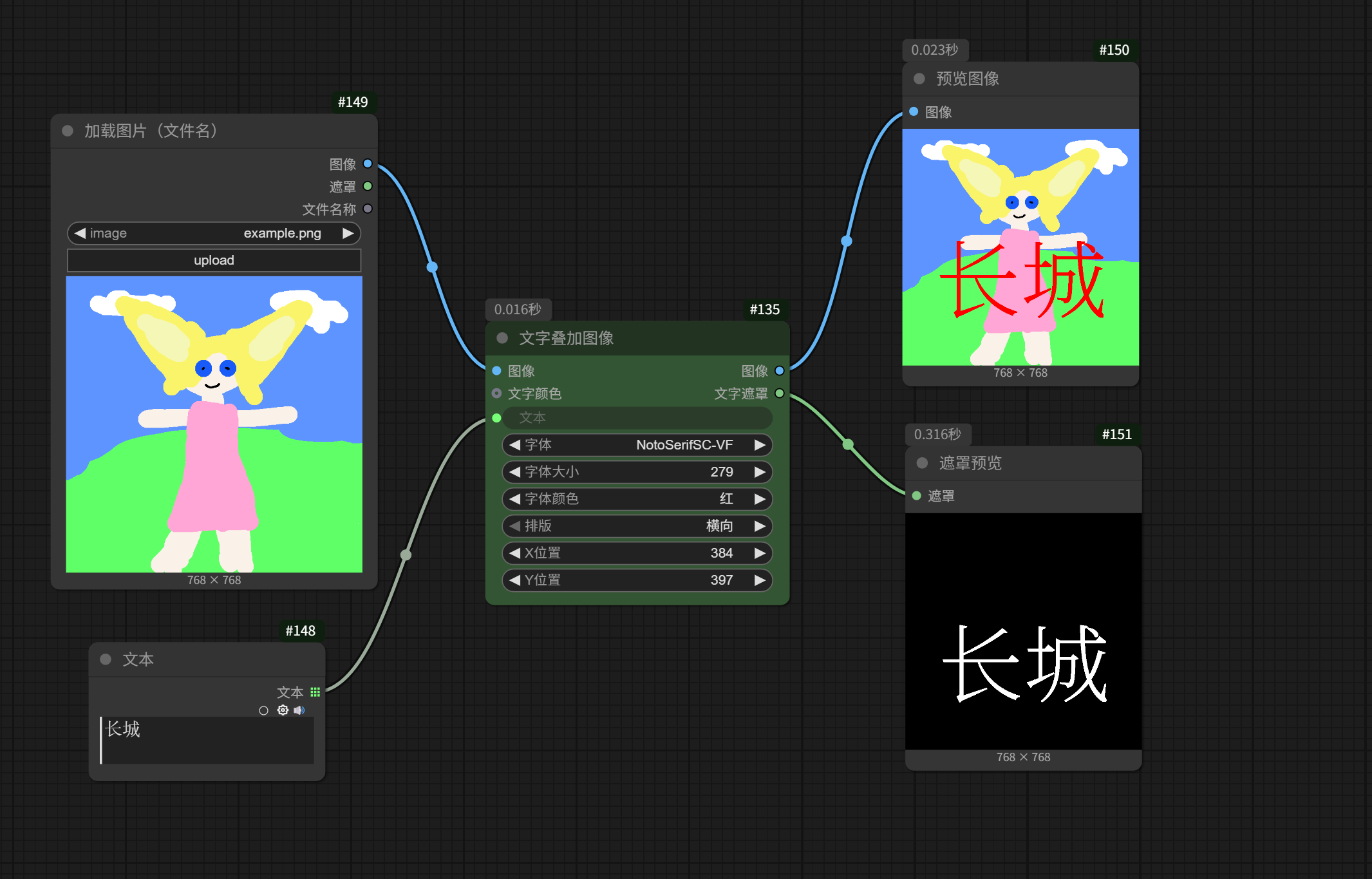Click the midpoint dot on green link to 遮罩预览

(848, 444)
